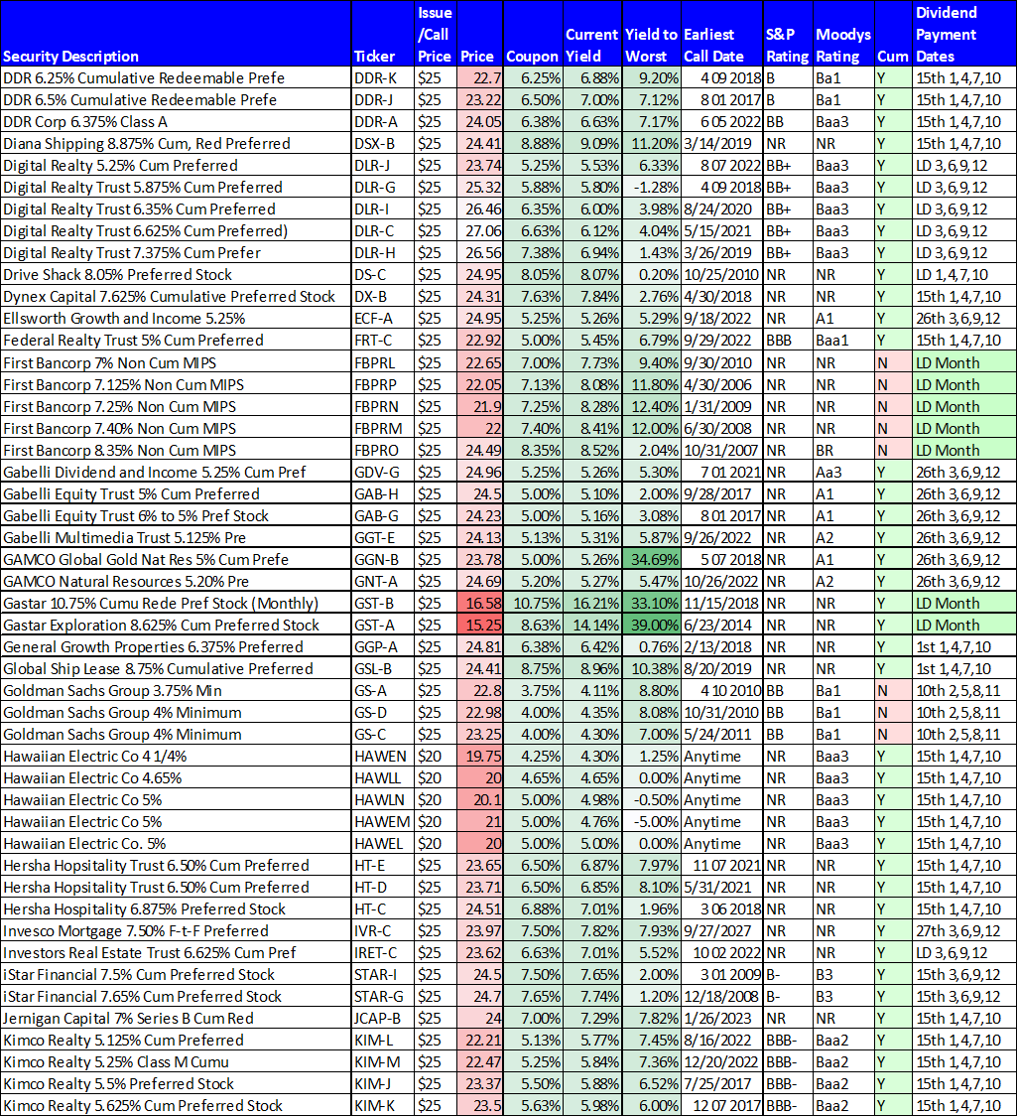Click the S&P Rating header cell

tap(787, 34)
